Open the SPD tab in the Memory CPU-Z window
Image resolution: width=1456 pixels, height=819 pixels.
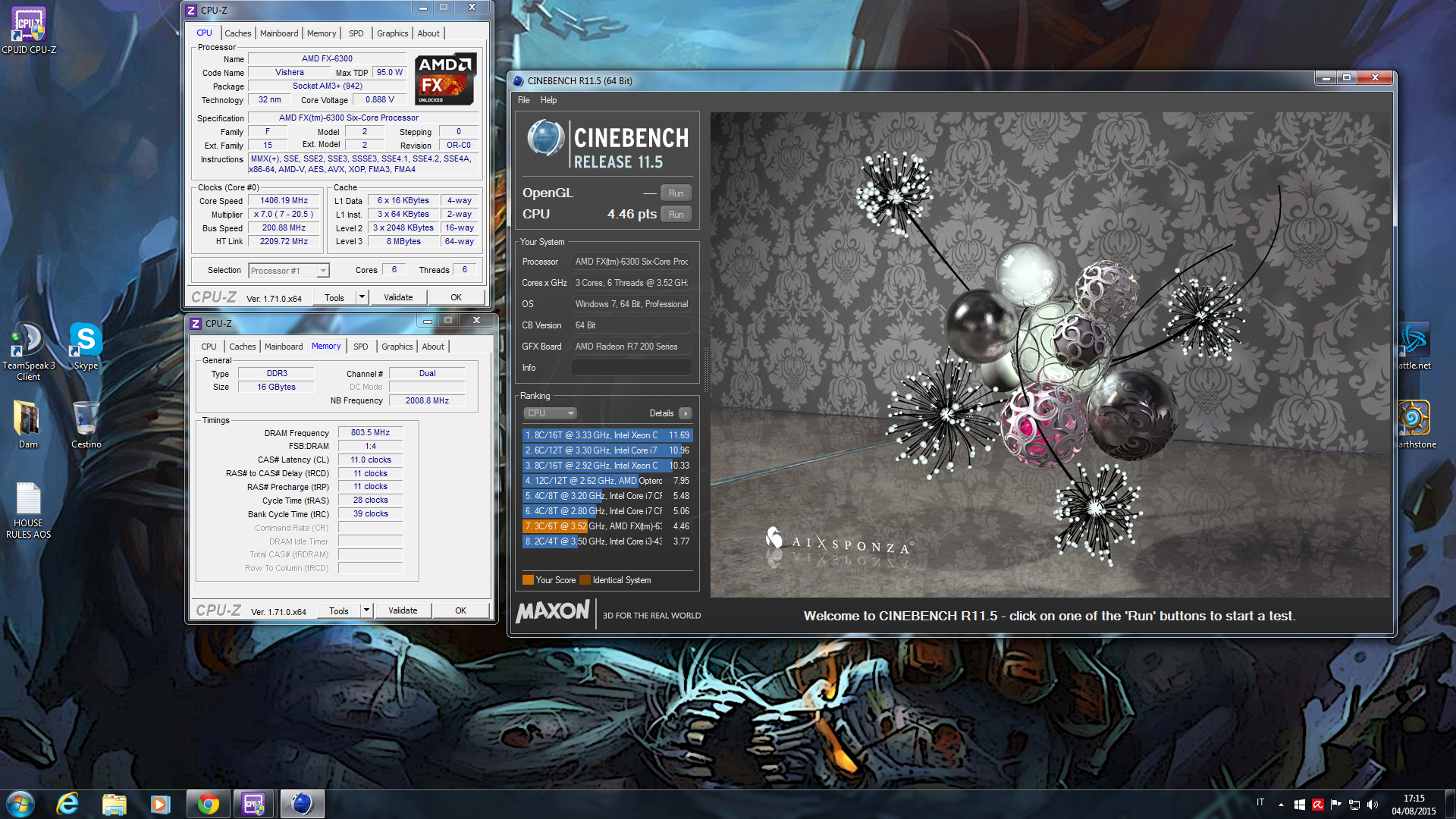361,347
